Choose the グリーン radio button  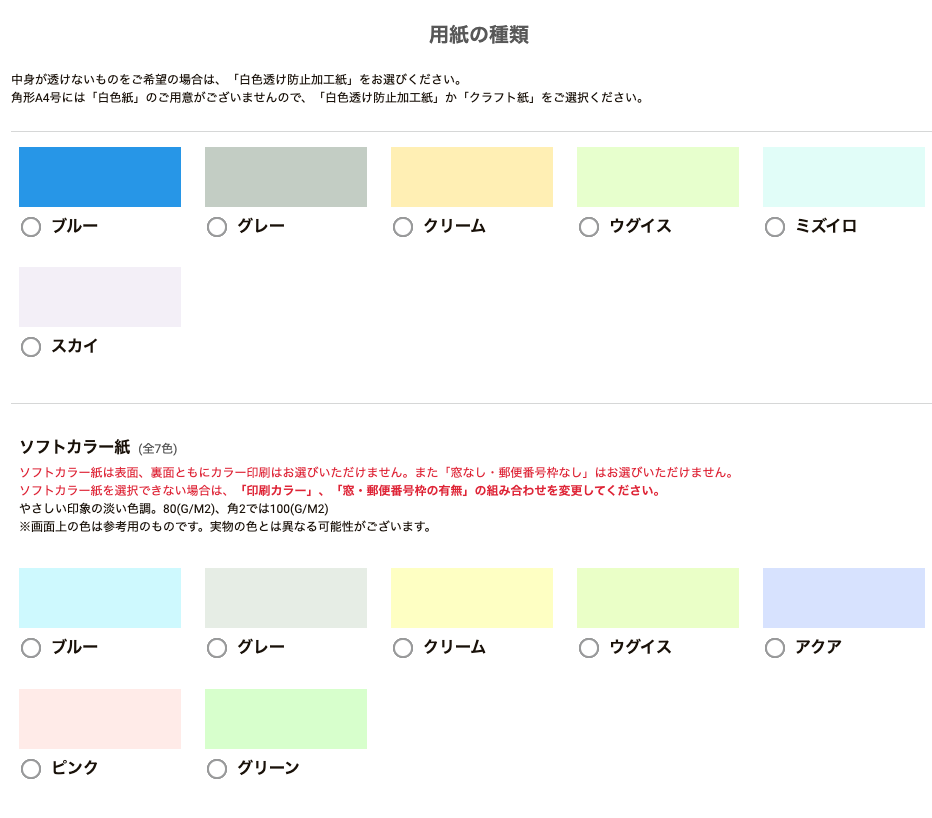click(x=217, y=769)
